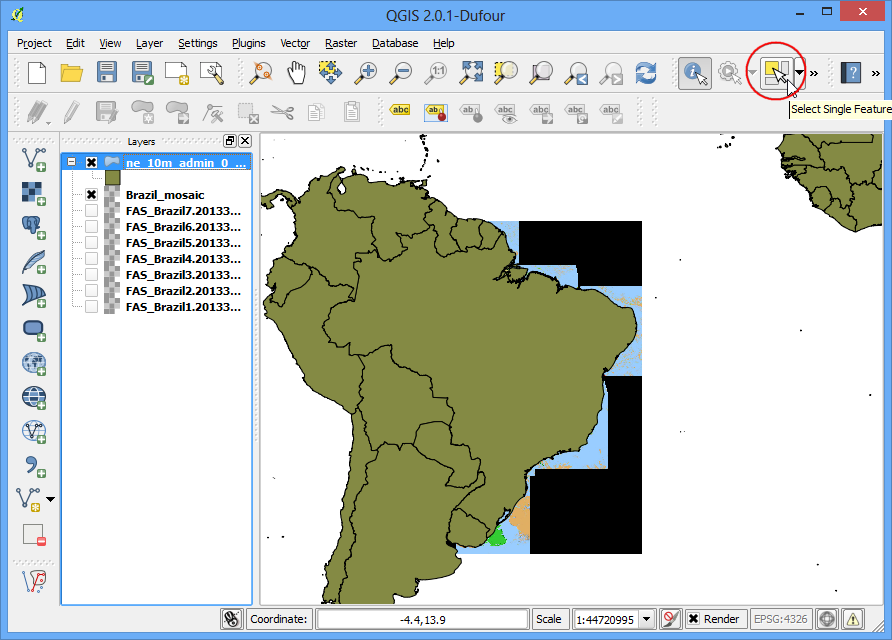Click Add Vector Layer icon in sidebar

[34, 159]
